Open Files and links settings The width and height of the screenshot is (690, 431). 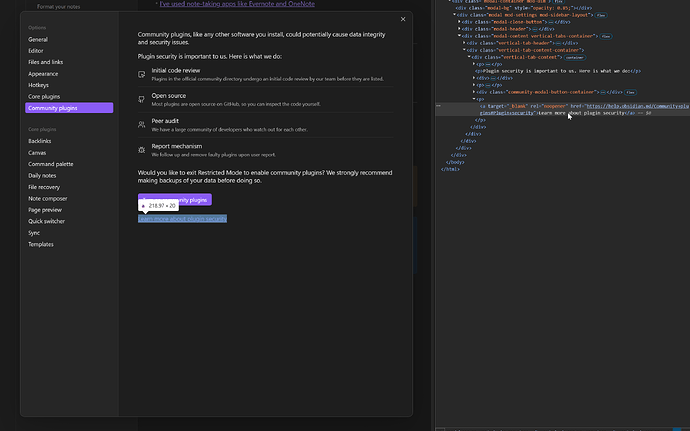(x=46, y=62)
